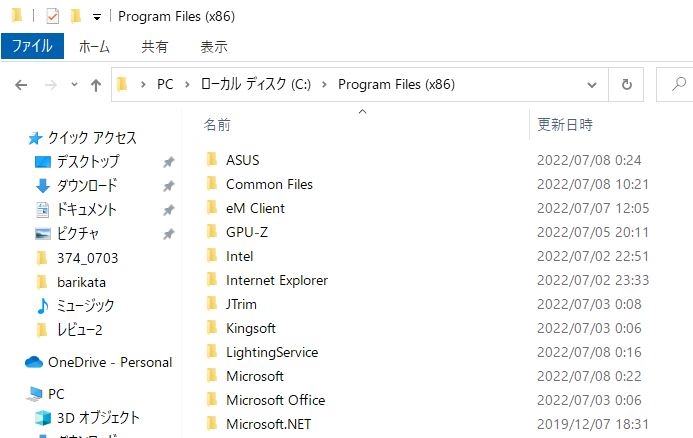Screen dimensions: 693x438
Task: Click the Back navigation arrow
Action: pyautogui.click(x=21, y=85)
